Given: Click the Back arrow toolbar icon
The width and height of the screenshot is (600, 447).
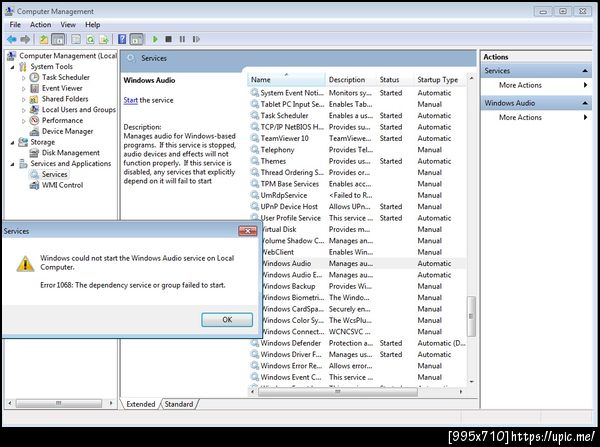Looking at the screenshot, I should (11, 39).
